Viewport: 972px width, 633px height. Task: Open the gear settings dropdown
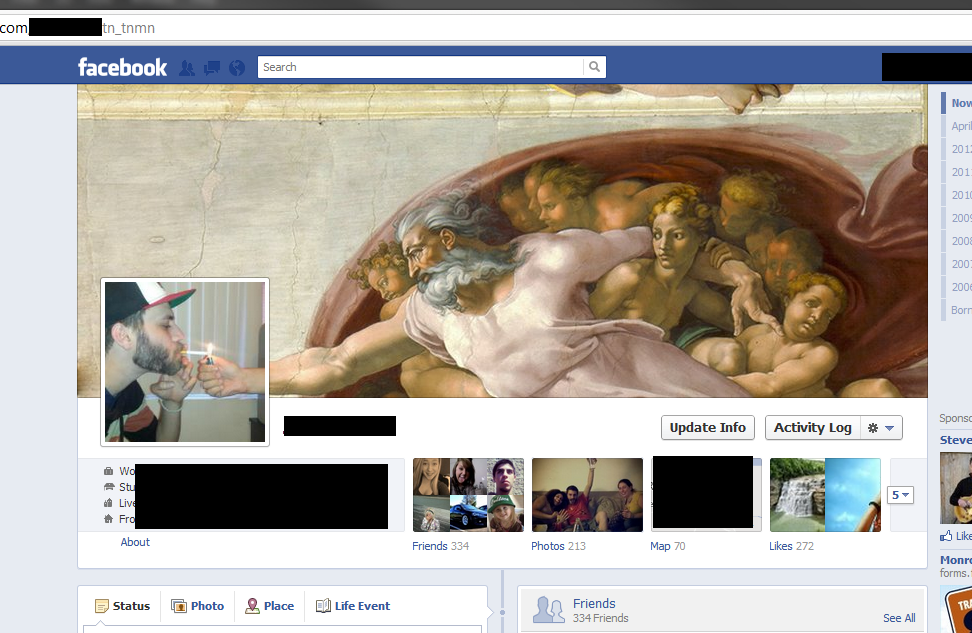click(x=881, y=427)
